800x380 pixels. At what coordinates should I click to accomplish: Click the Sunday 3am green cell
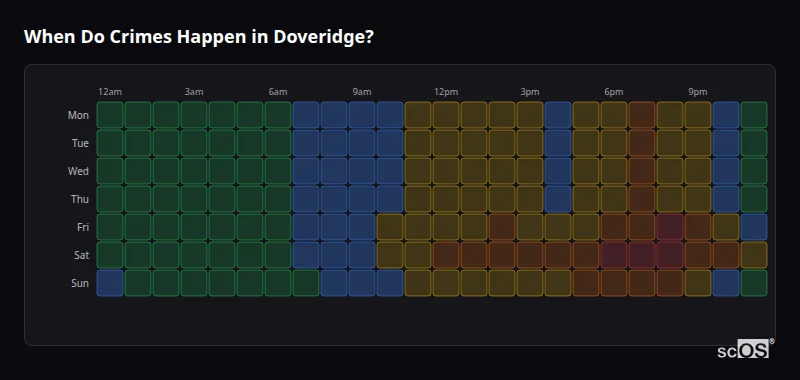click(x=194, y=283)
